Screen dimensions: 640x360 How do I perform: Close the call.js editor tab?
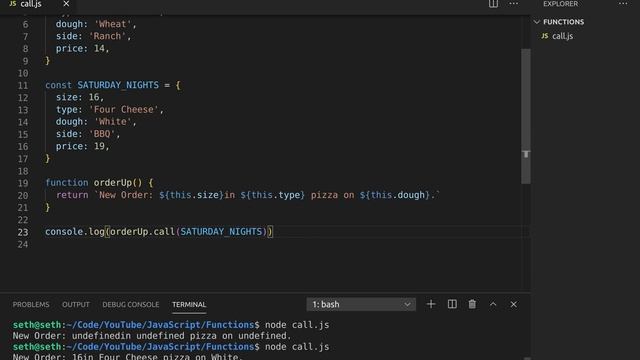pos(66,4)
